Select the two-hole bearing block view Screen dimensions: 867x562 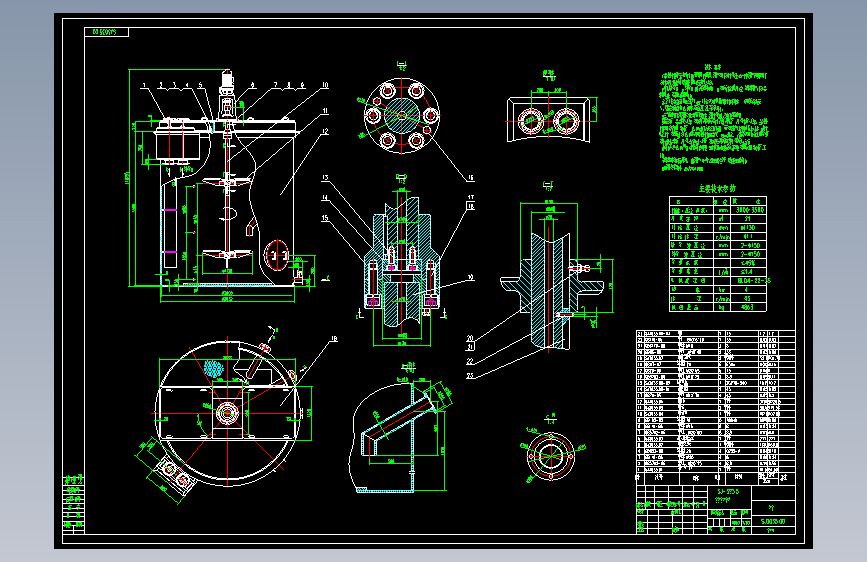(x=549, y=119)
